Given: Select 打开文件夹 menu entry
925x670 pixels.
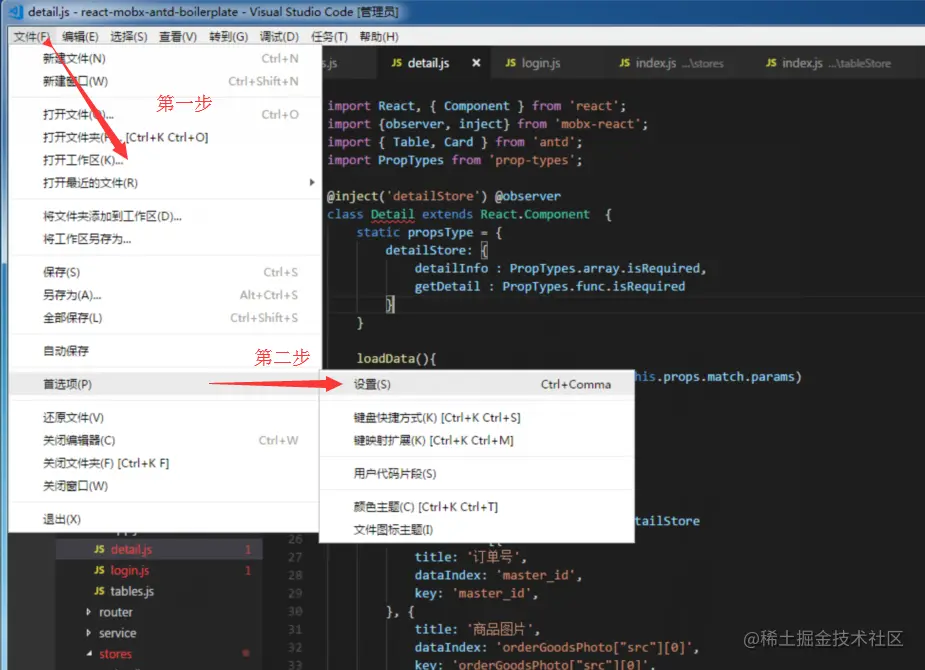Looking at the screenshot, I should [165, 137].
